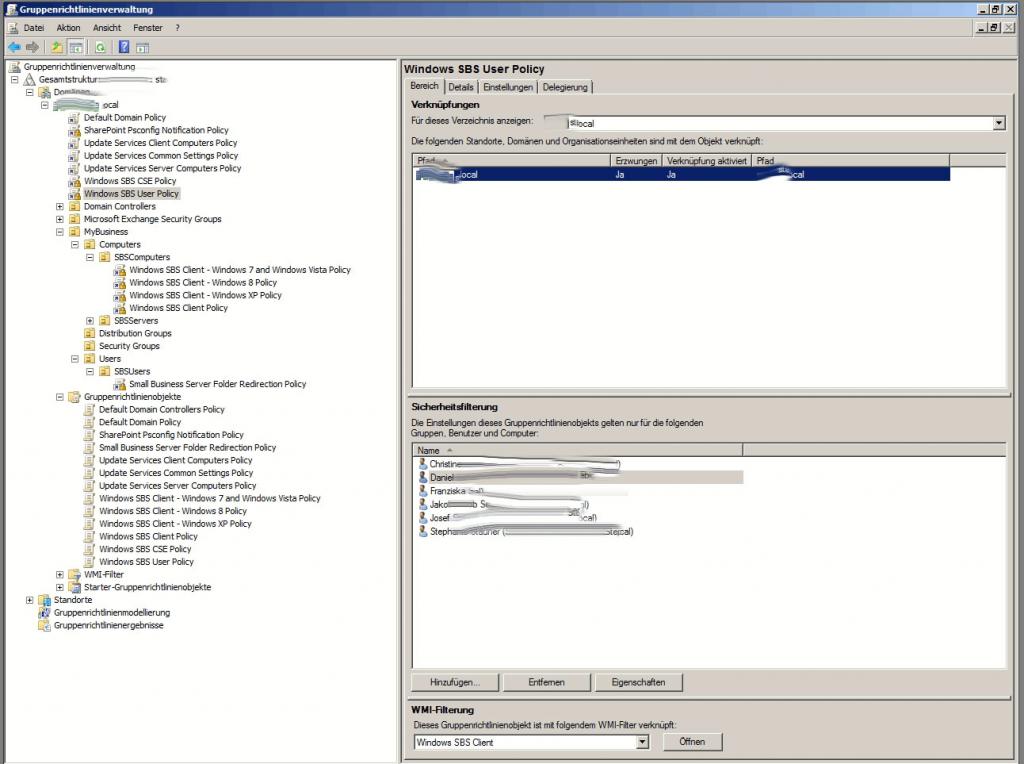The width and height of the screenshot is (1024, 764).
Task: Sort security filtering by Name column header
Action: click(x=578, y=451)
